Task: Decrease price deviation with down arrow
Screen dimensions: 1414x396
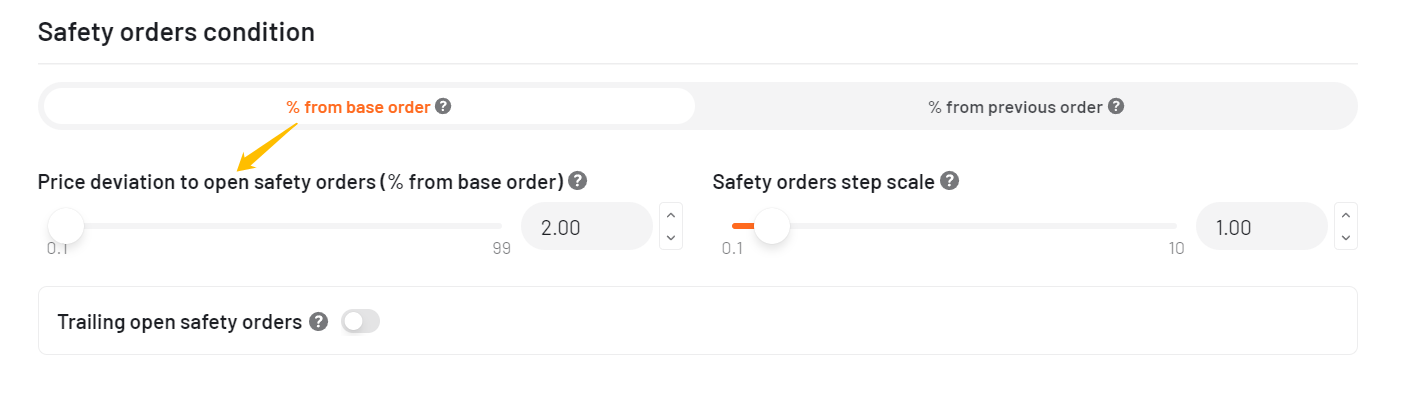Action: (x=671, y=238)
